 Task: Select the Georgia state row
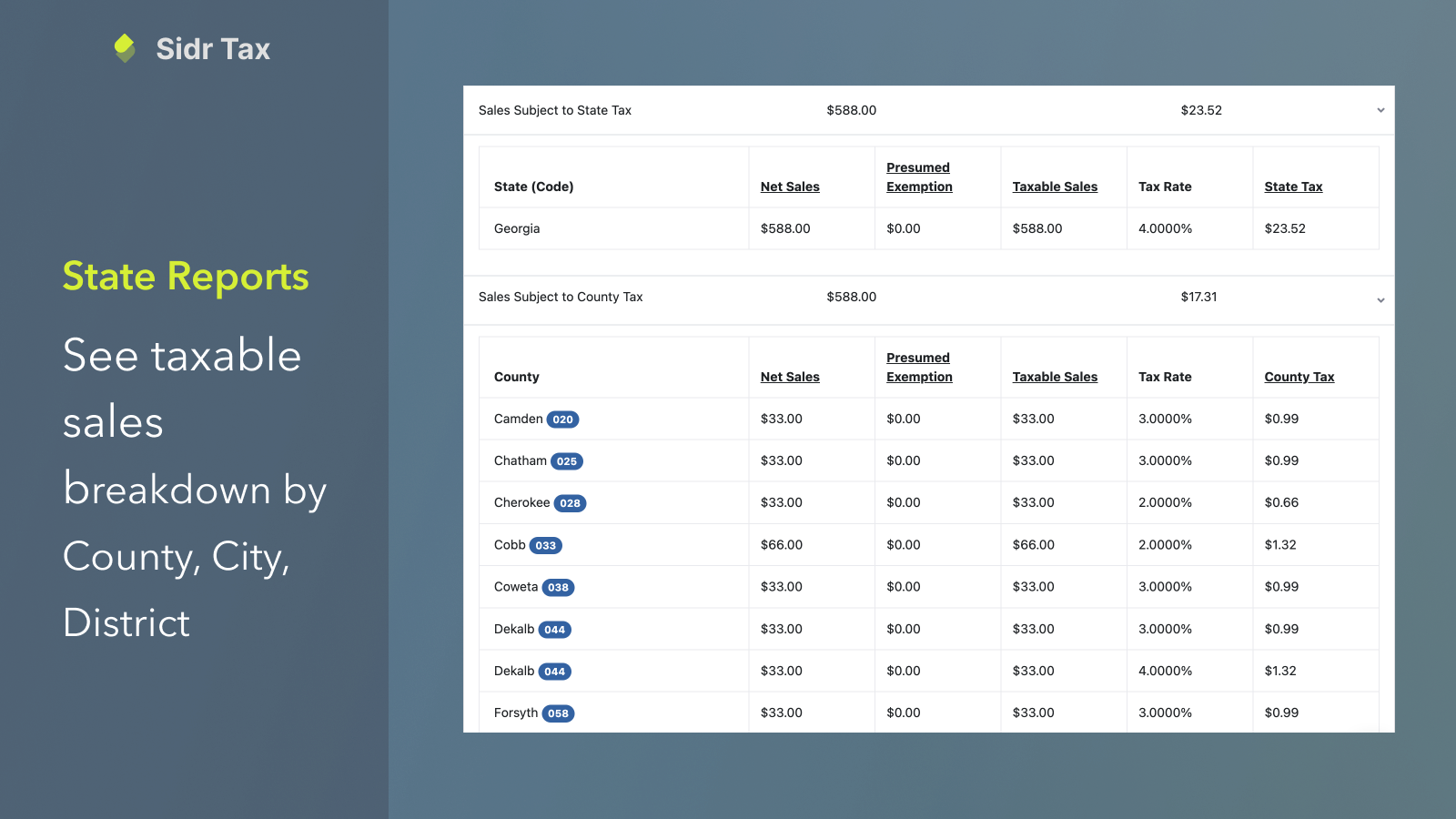(x=929, y=228)
